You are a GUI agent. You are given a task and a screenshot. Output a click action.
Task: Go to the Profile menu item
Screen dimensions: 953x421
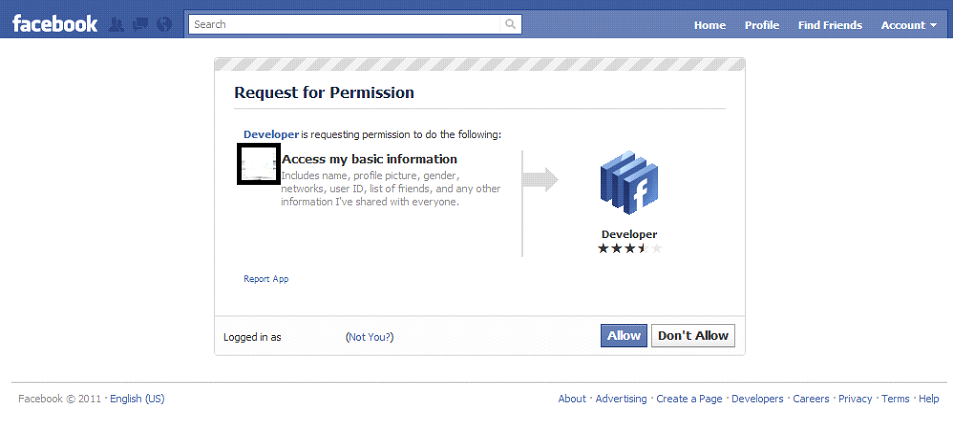[762, 26]
